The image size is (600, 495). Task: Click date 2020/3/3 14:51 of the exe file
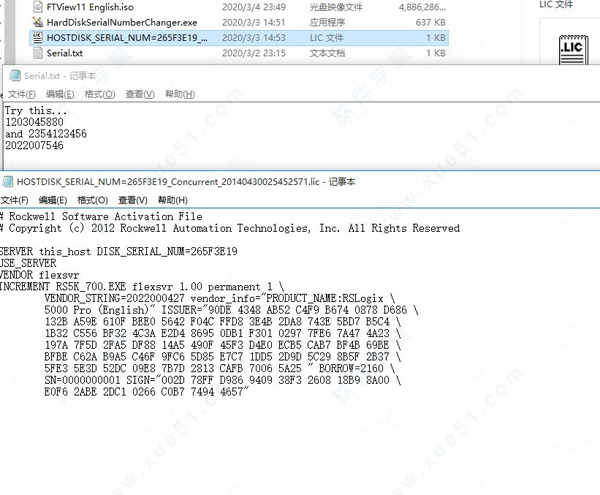pos(254,22)
